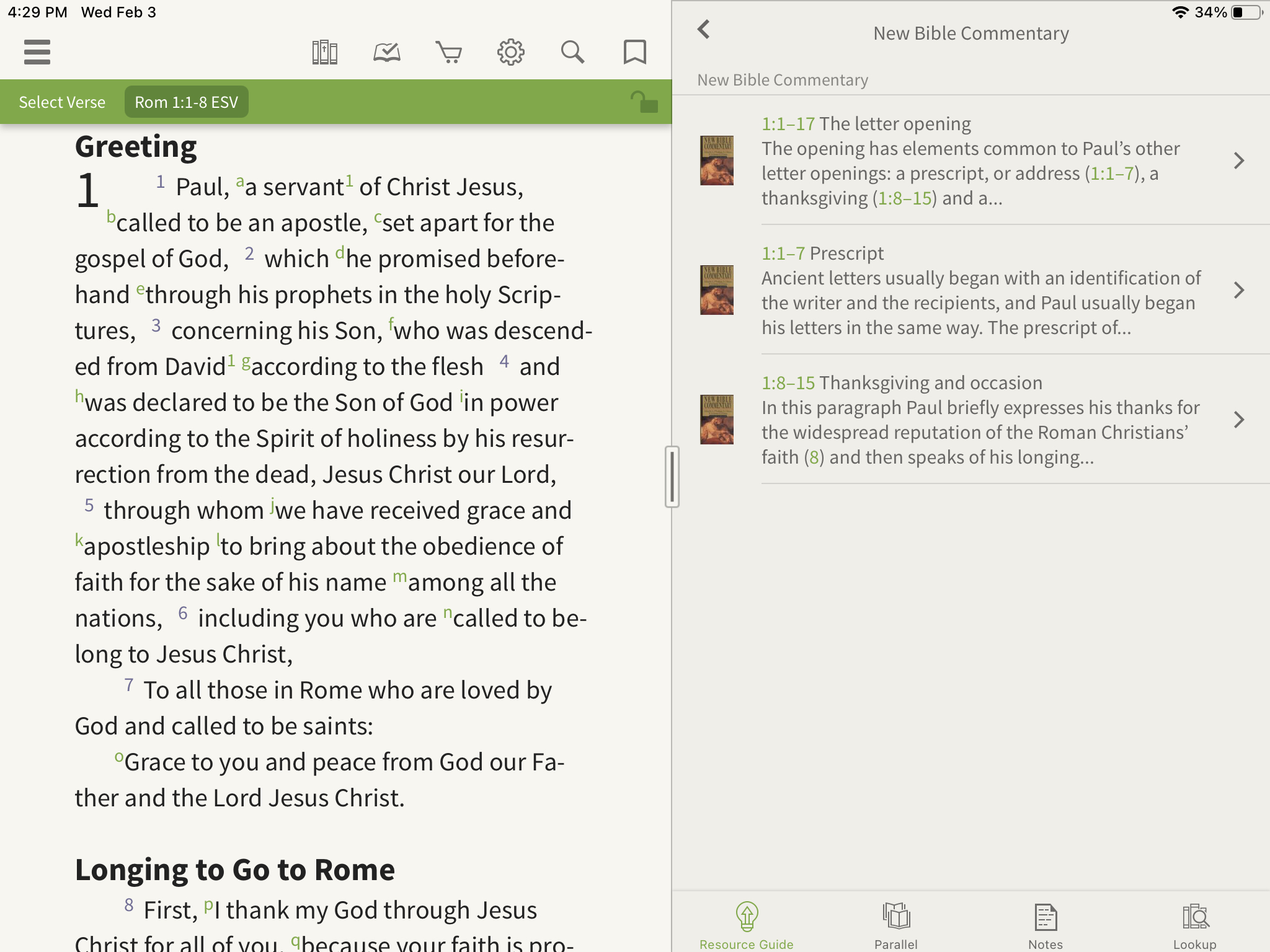The image size is (1270, 952).
Task: Tap the Rom 1:1-8 ESV reference button
Action: (187, 102)
